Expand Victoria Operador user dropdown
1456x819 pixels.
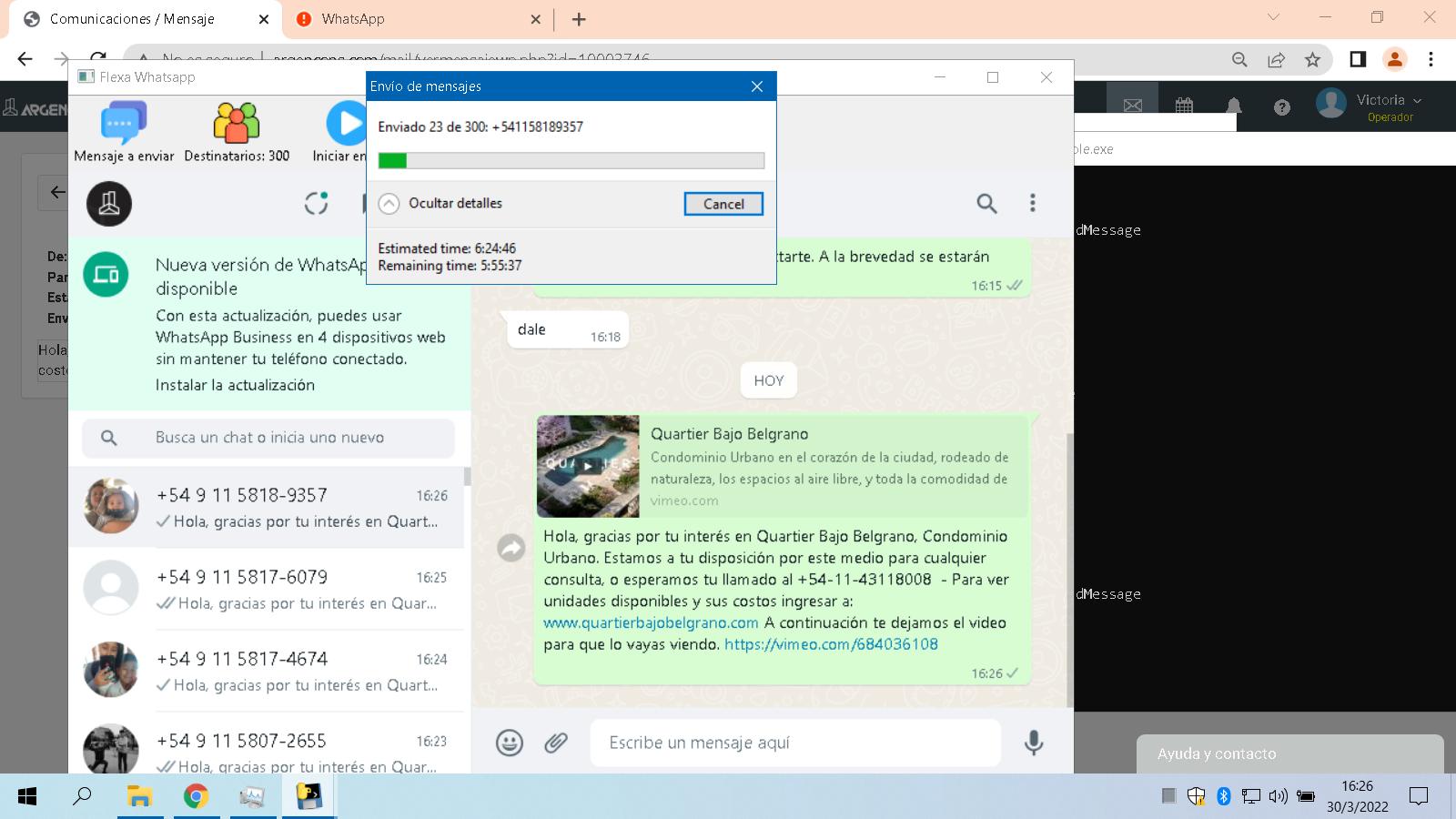pos(1370,105)
